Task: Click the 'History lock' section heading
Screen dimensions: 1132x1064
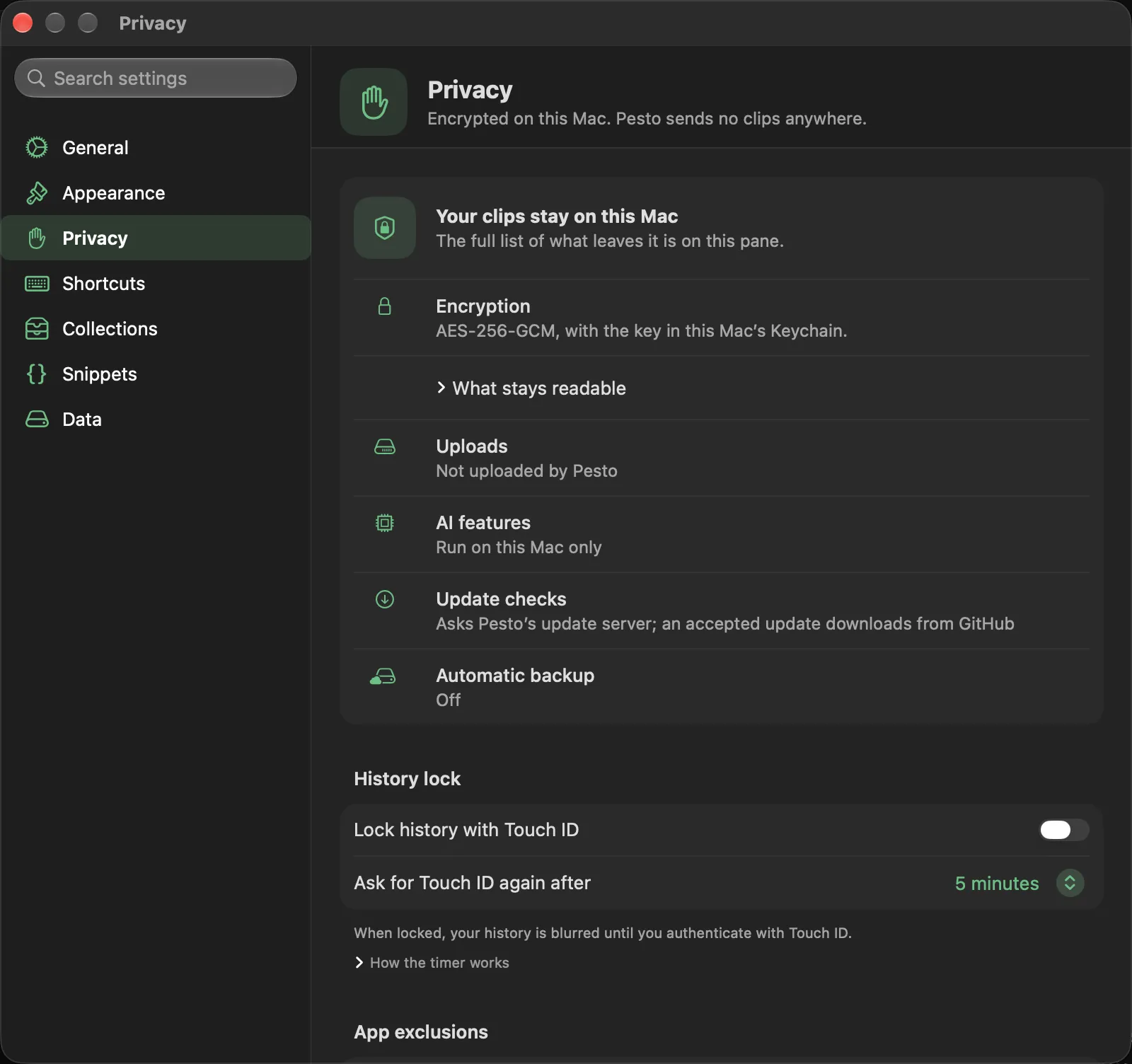Action: 407,779
